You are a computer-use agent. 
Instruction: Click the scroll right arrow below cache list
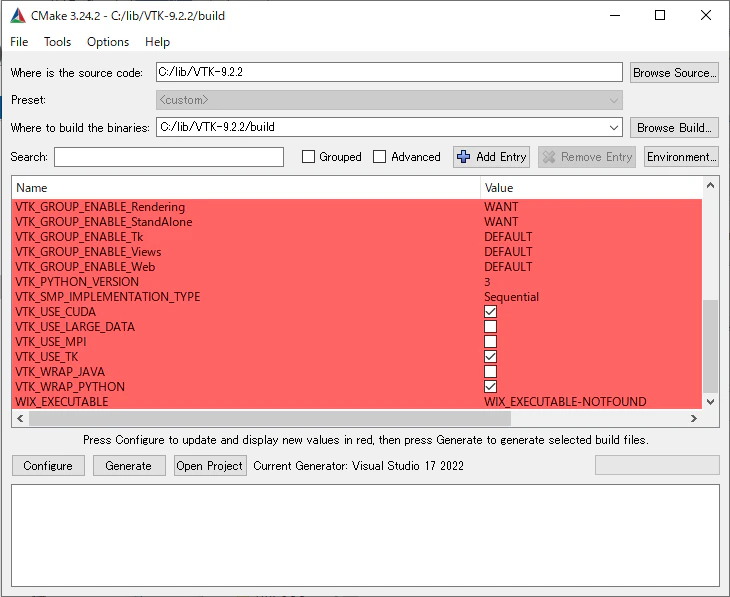pyautogui.click(x=694, y=418)
